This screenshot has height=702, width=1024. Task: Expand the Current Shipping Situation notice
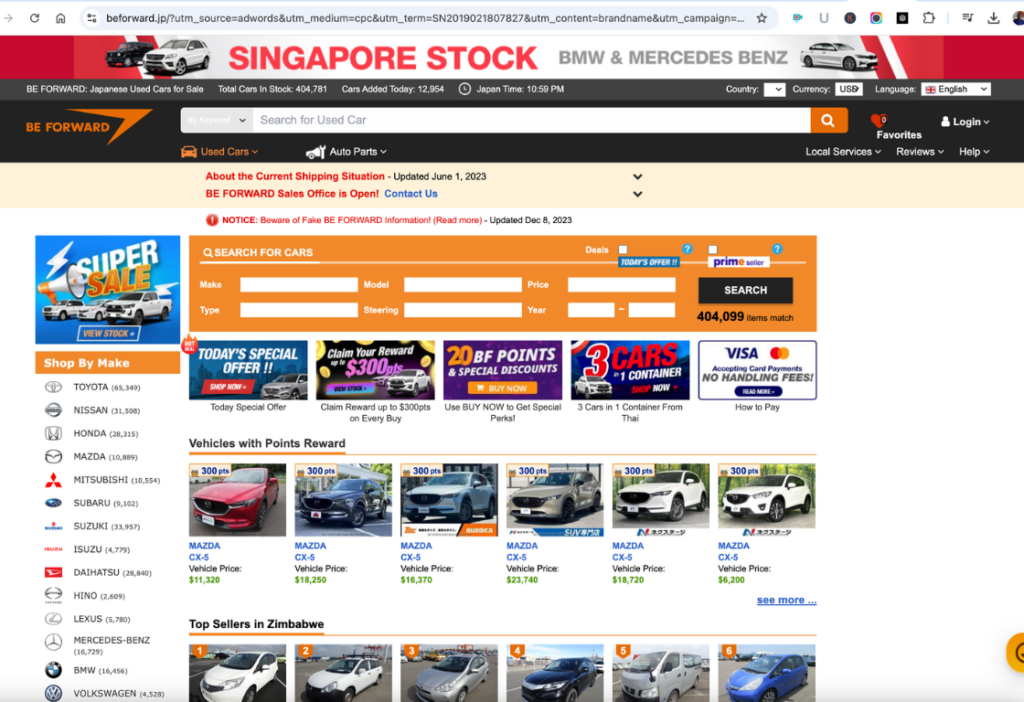637,177
